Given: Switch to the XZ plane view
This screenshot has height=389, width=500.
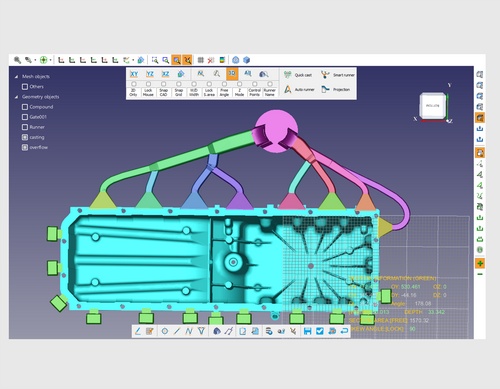Looking at the screenshot, I should [165, 74].
